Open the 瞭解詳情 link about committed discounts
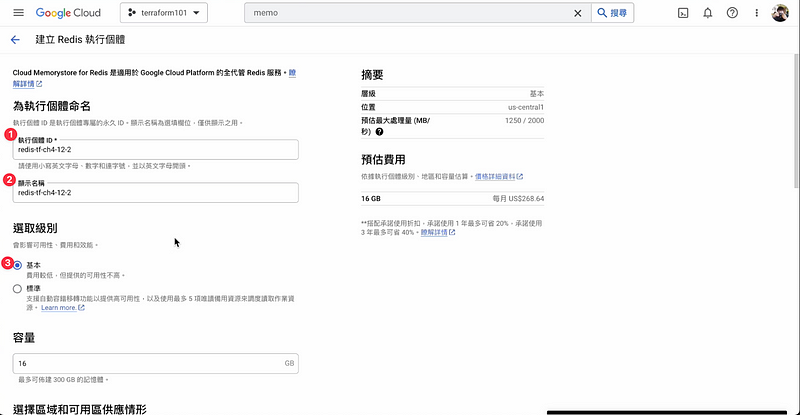This screenshot has height=415, width=800. click(438, 232)
